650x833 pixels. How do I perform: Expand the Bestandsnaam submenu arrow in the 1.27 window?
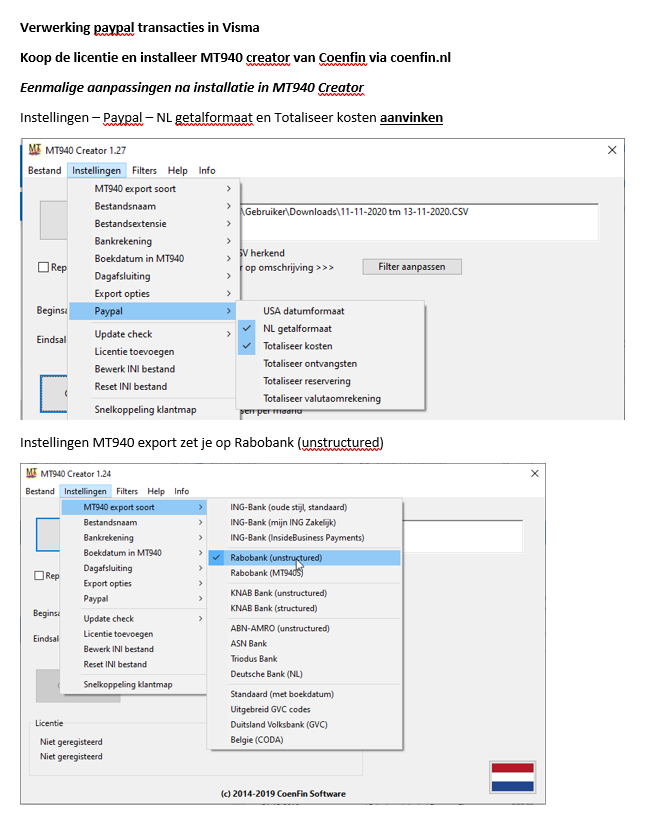point(229,206)
